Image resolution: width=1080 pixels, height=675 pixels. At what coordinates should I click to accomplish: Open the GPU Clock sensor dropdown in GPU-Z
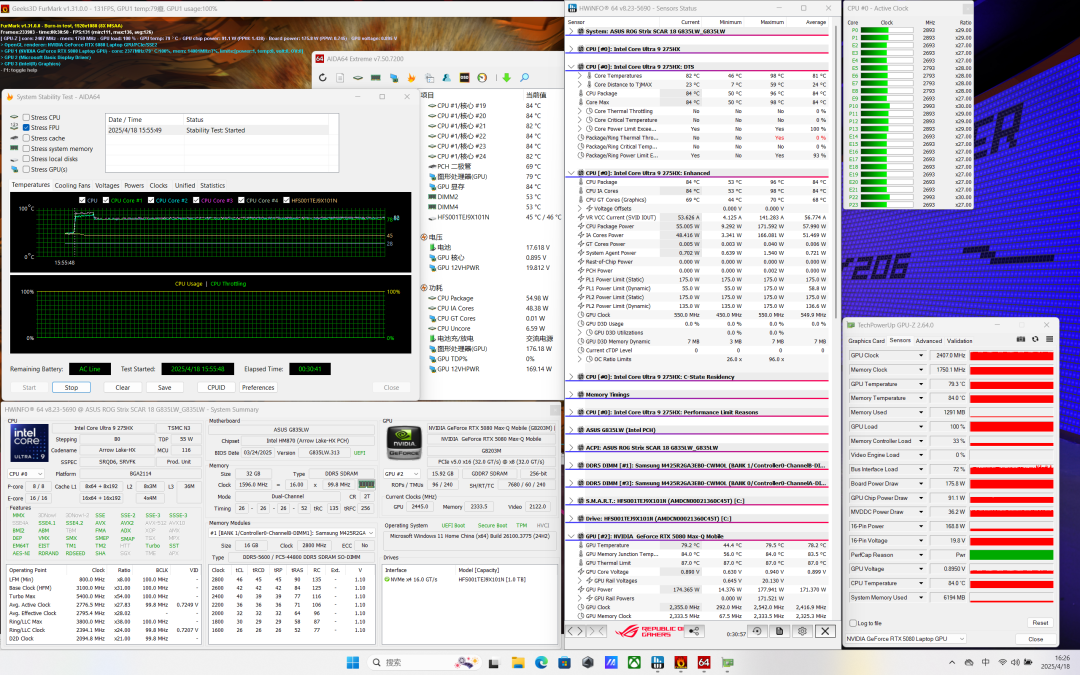pos(921,355)
